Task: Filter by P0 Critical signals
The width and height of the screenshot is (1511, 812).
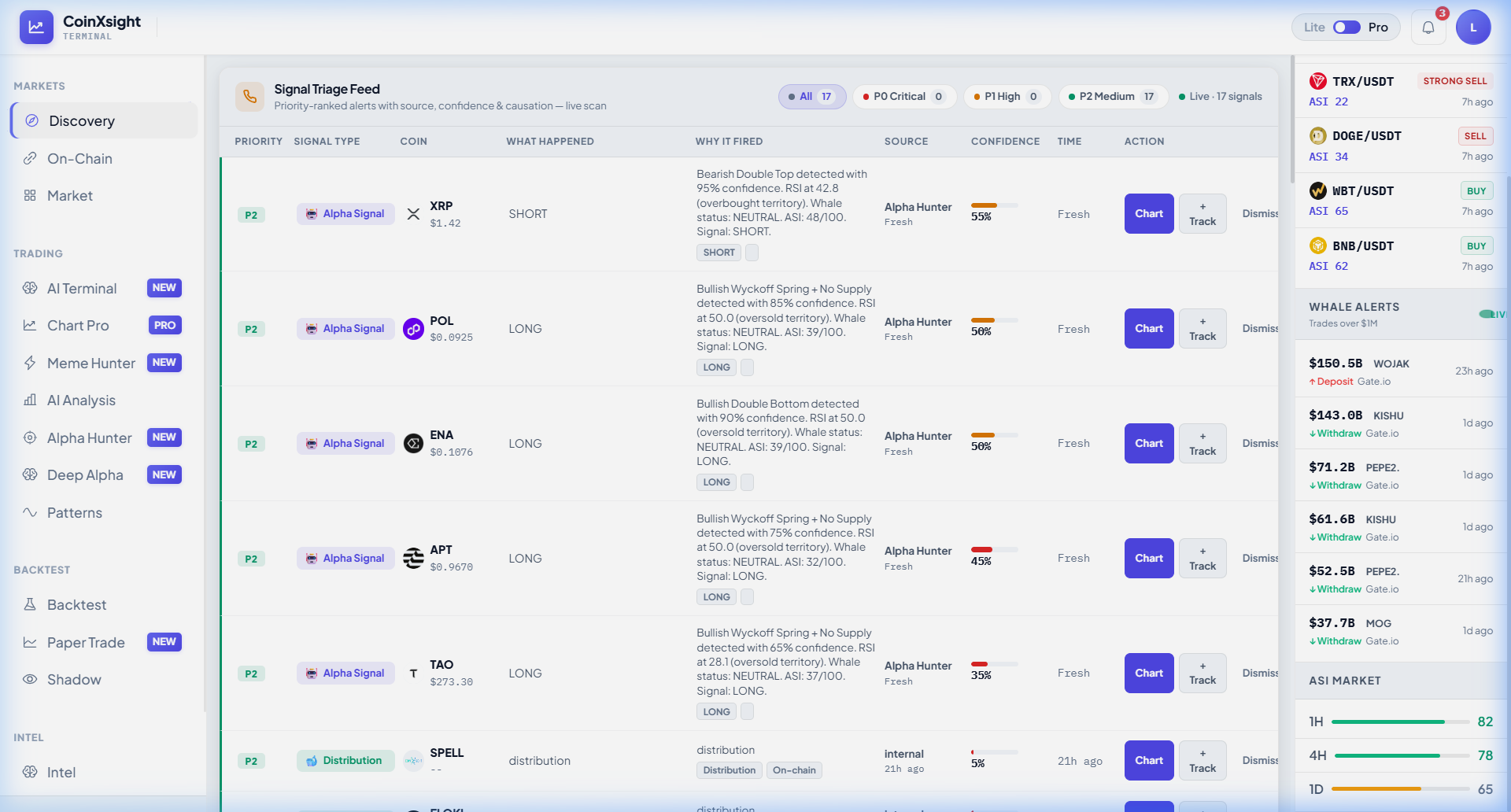Action: (904, 97)
